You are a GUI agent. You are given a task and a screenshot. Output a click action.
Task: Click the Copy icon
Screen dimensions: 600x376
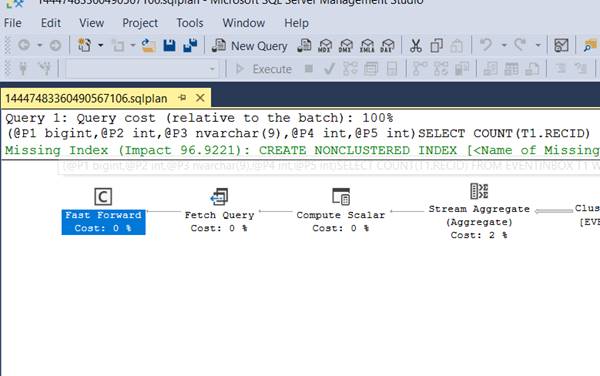tap(436, 46)
